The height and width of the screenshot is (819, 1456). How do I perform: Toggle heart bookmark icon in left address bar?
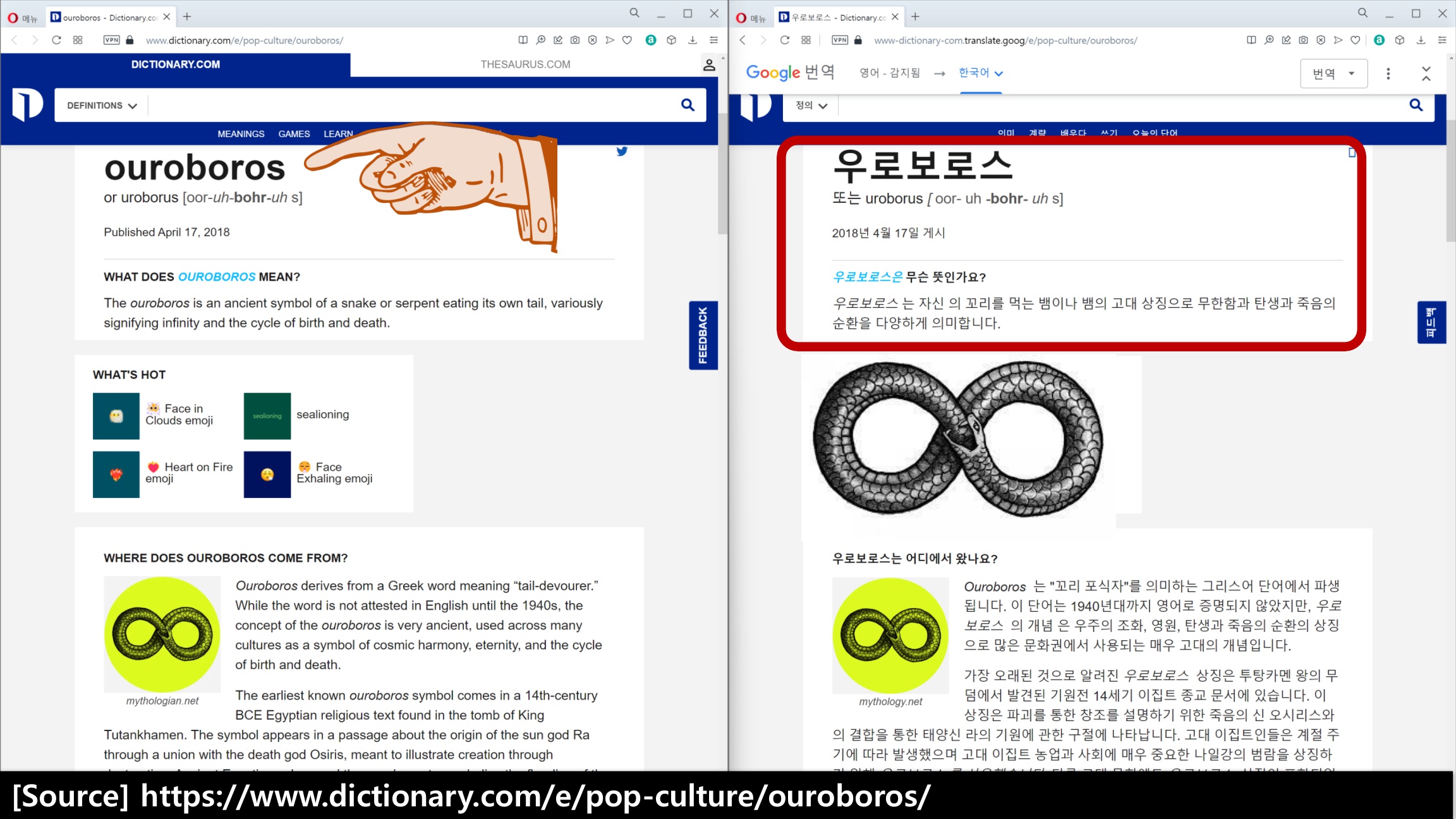click(627, 40)
